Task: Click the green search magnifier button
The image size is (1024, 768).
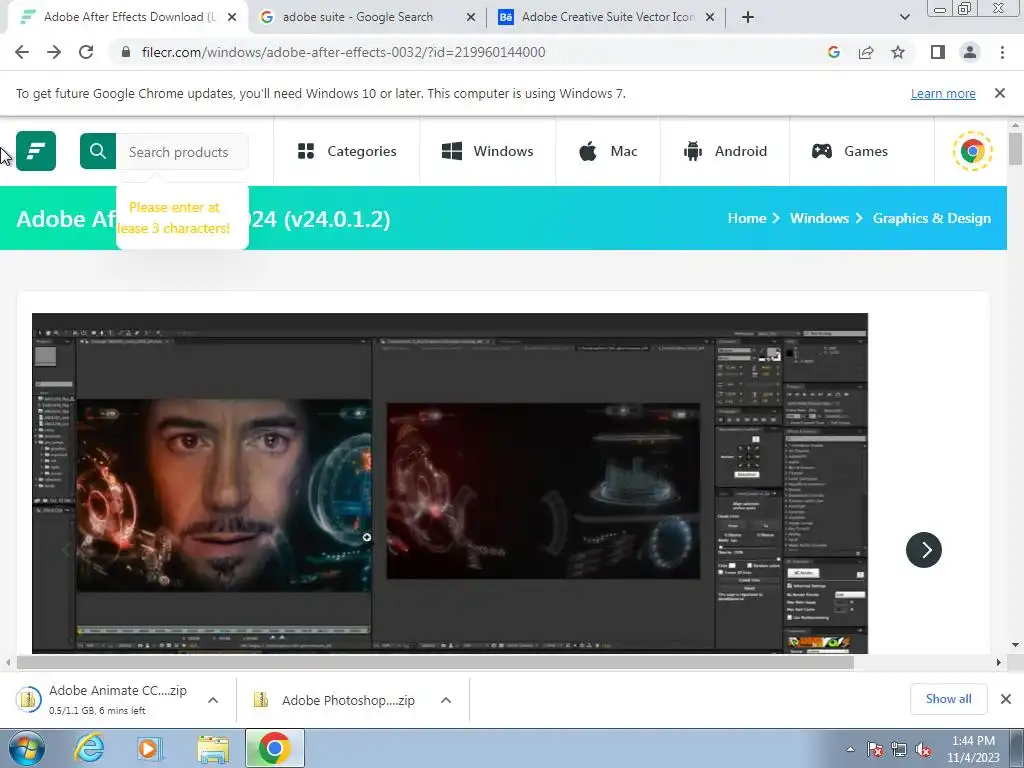Action: [x=98, y=151]
